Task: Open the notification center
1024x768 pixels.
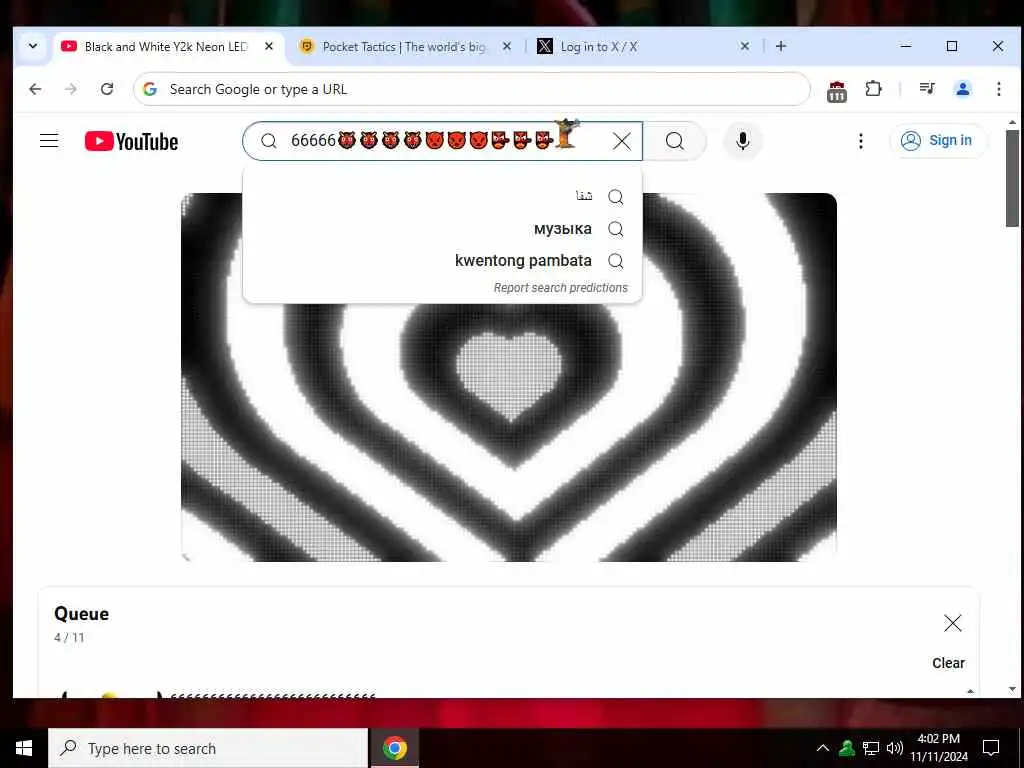Action: point(991,748)
